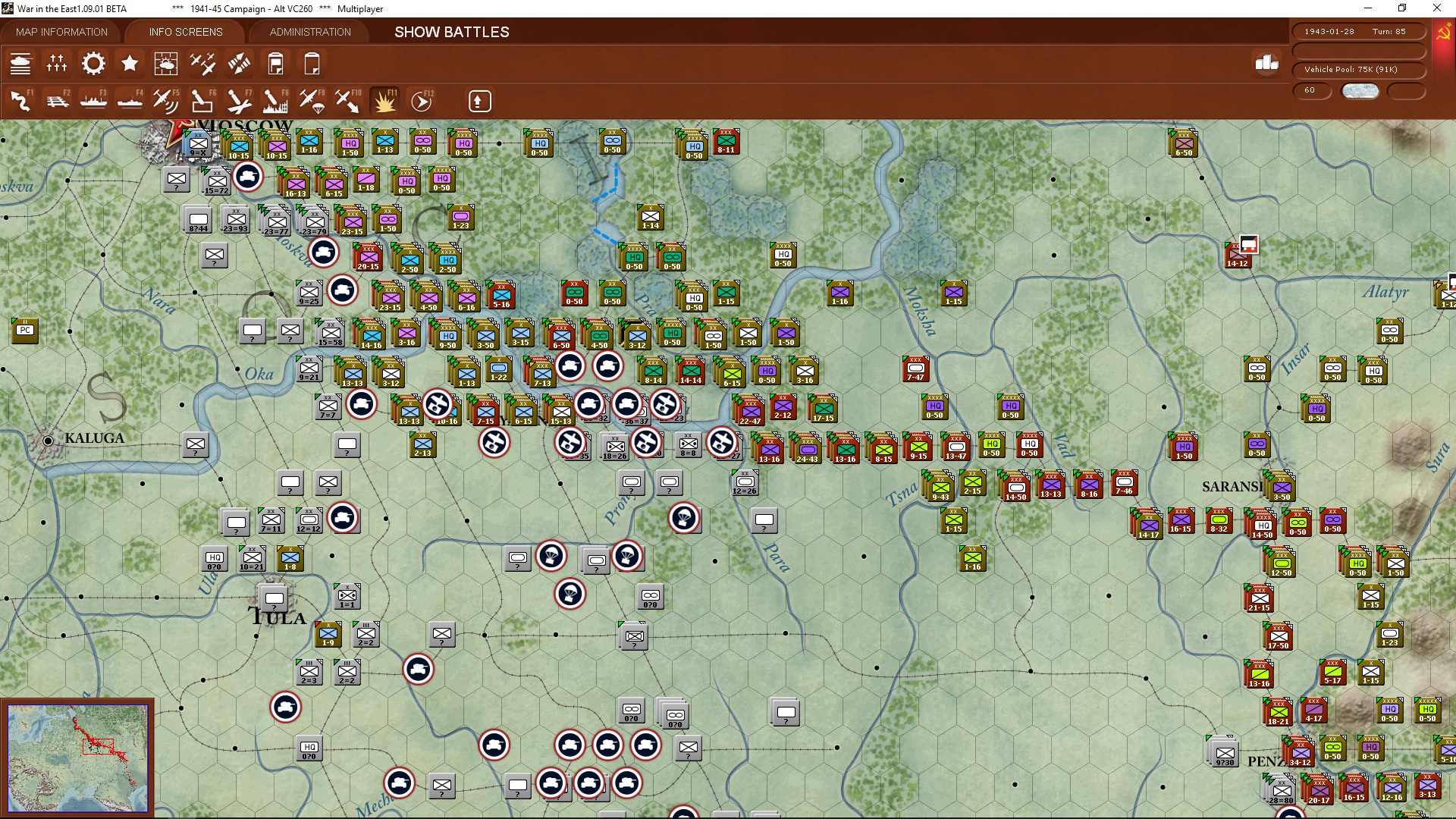Select naval transport mode F3

pos(94,101)
